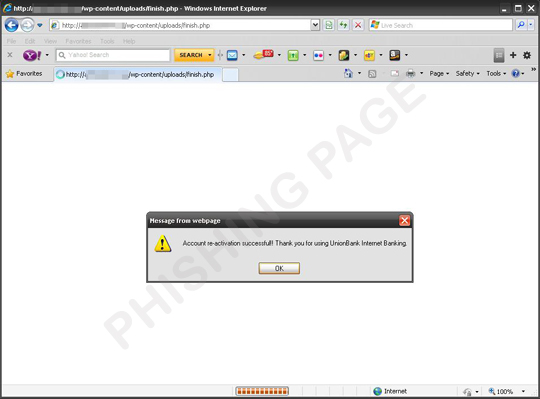The width and height of the screenshot is (540, 399).
Task: Click the Print icon on command bar
Action: [x=411, y=73]
